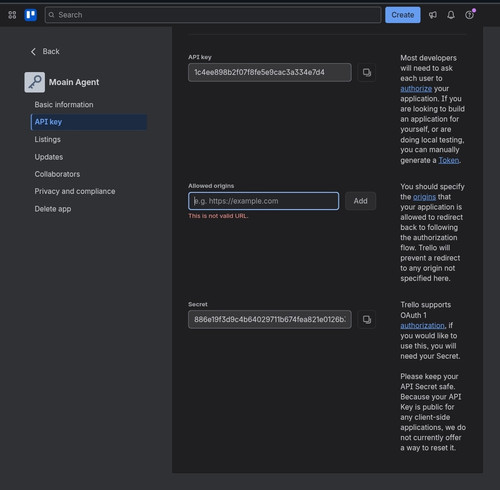Open the megaphone feedback icon
The width and height of the screenshot is (500, 490).
[433, 15]
